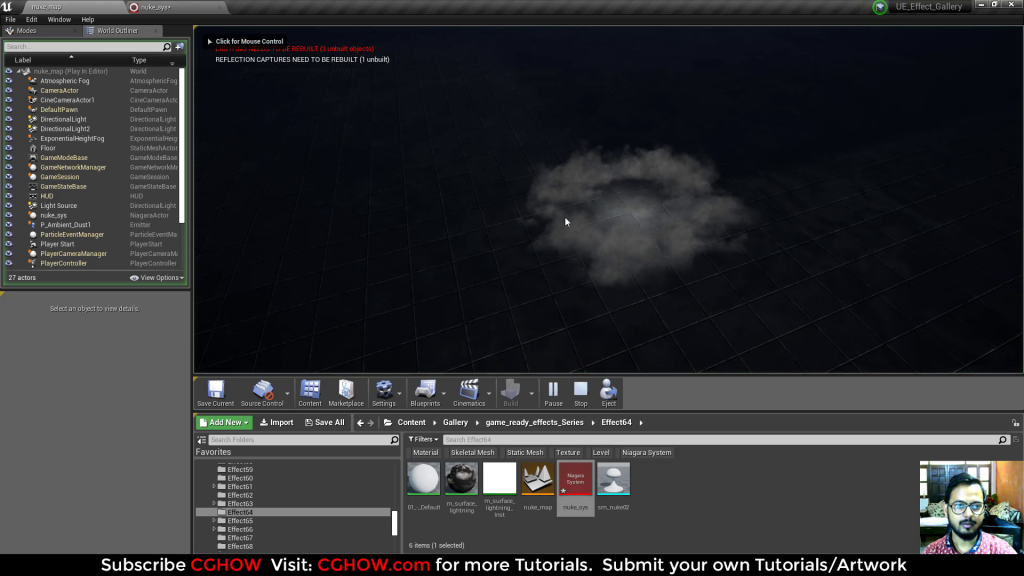Click the Save Current toolbar icon
Viewport: 1024px width, 576px height.
(215, 392)
